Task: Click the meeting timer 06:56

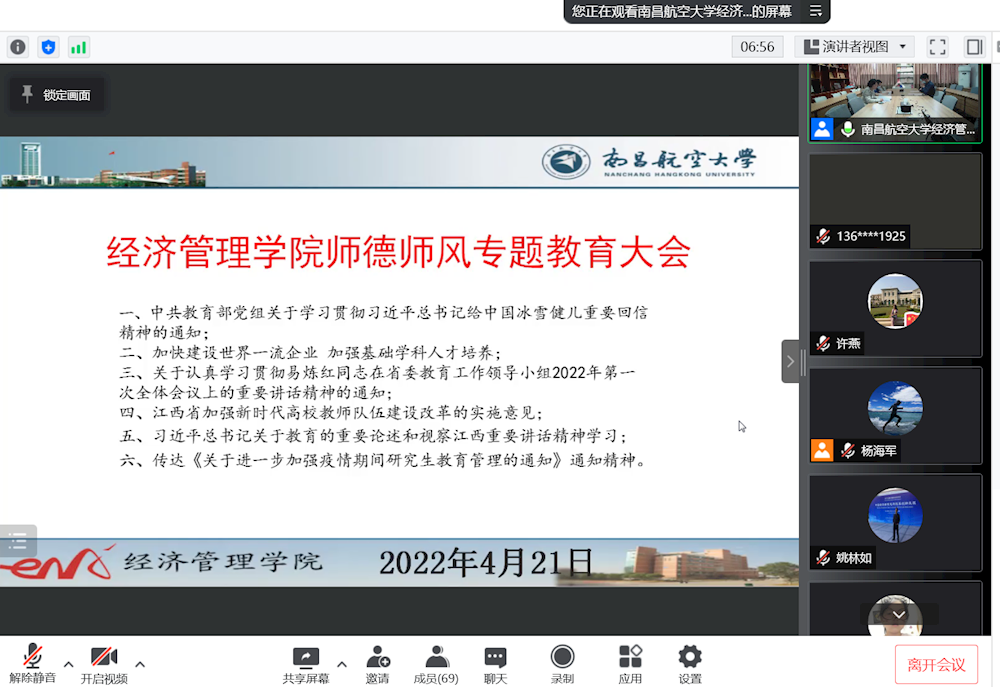Action: [x=757, y=47]
